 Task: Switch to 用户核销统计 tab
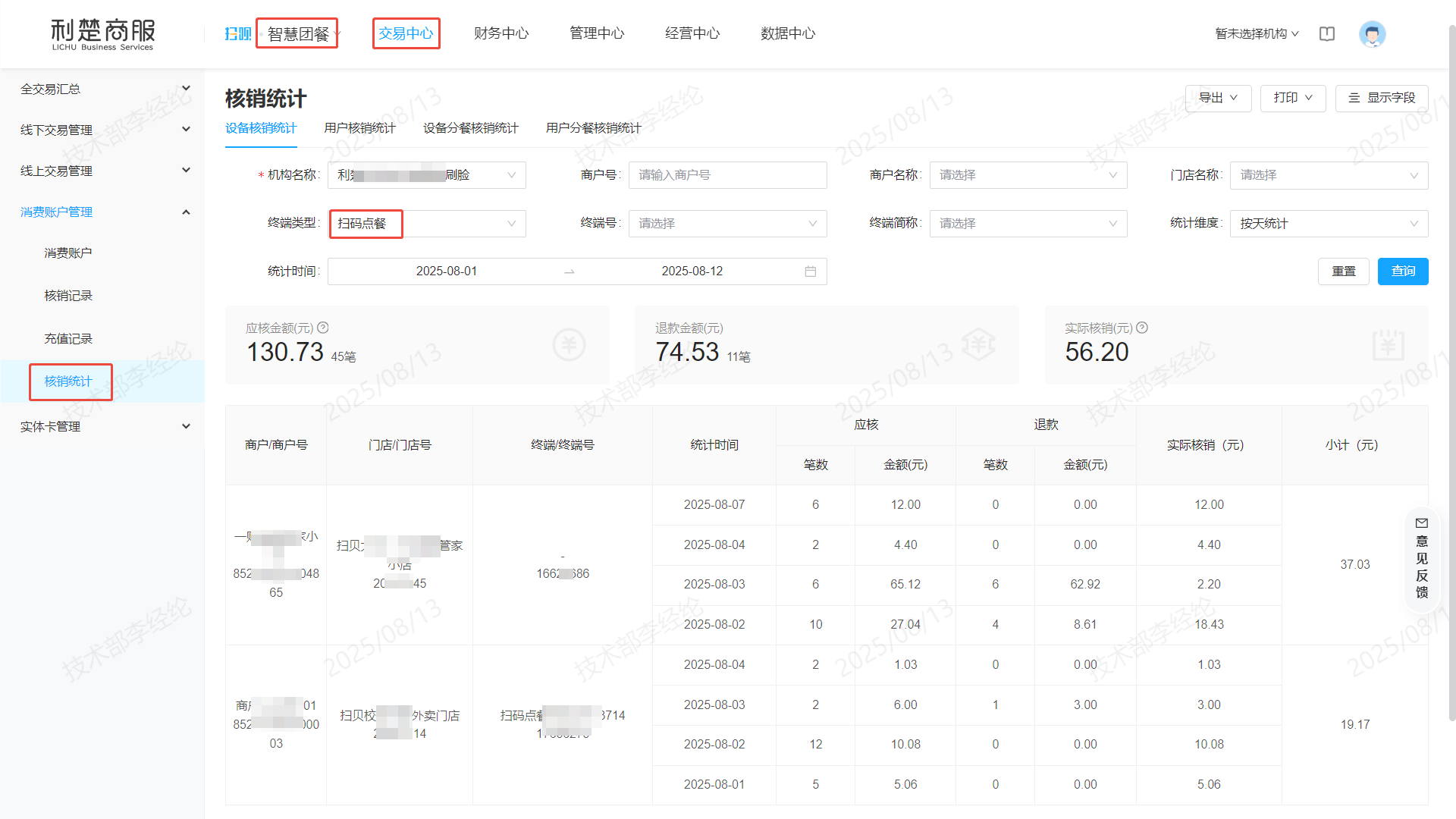[359, 128]
